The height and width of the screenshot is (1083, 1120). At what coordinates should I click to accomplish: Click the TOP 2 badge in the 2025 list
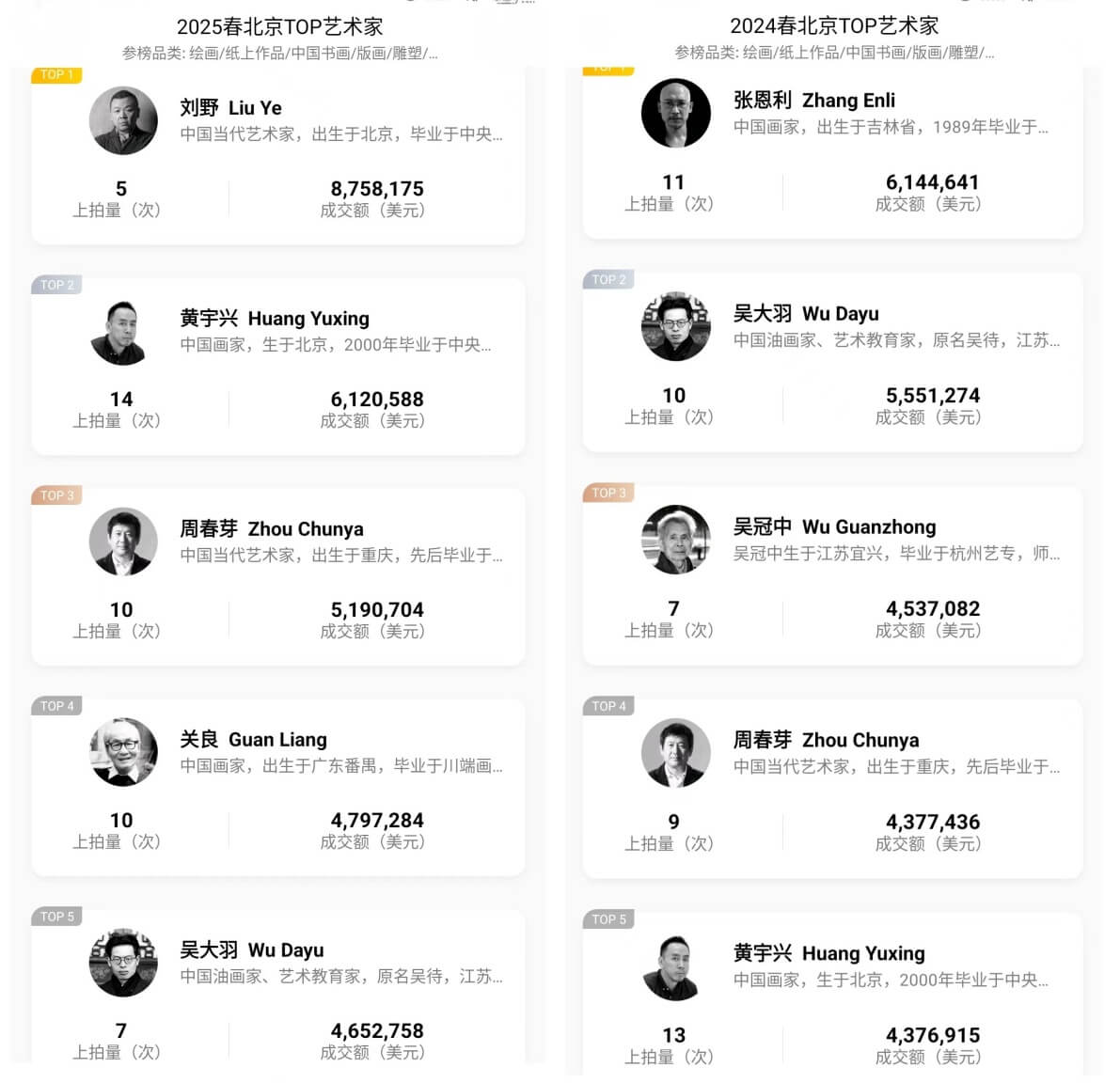(57, 285)
